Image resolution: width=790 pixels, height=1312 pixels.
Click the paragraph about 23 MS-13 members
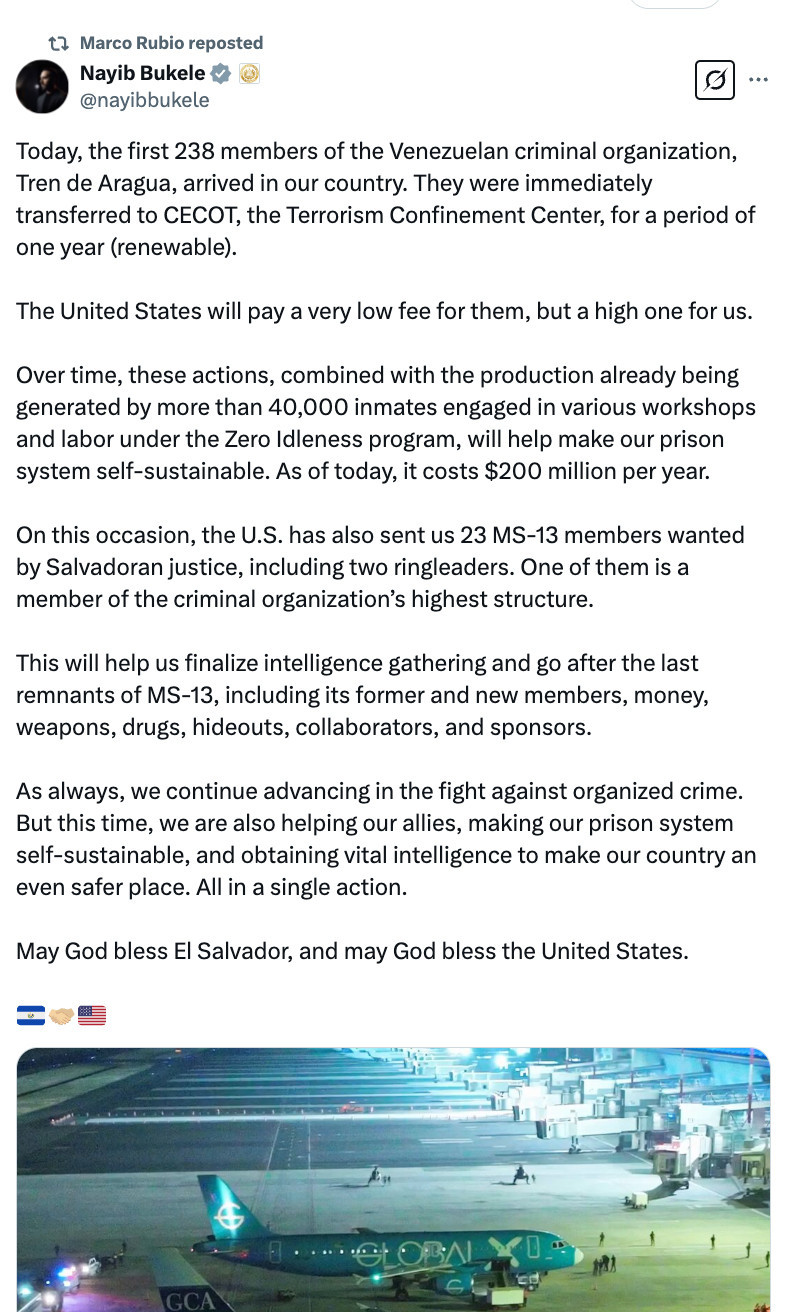[380, 567]
